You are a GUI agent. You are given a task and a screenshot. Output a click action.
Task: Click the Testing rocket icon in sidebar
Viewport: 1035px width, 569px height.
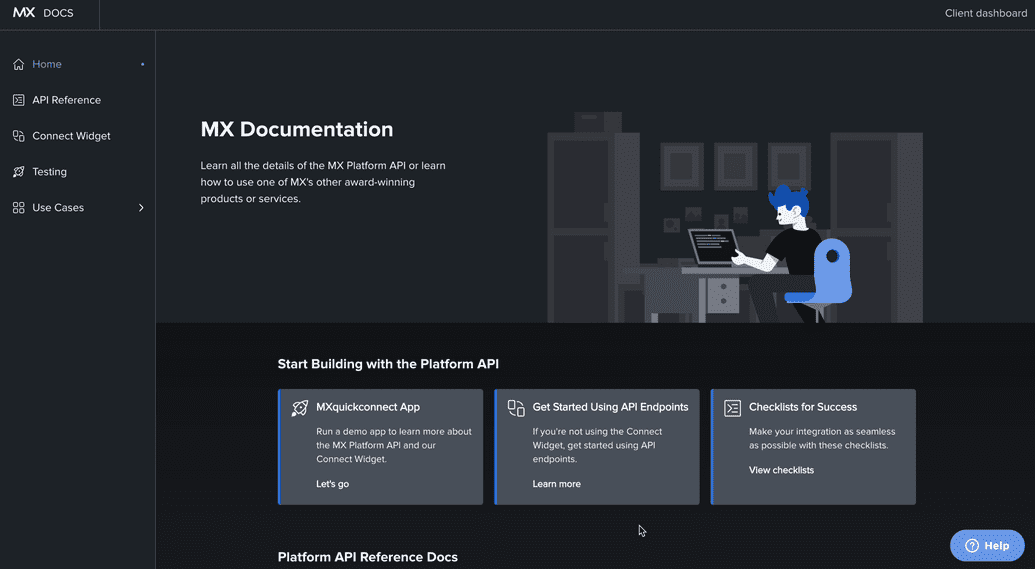(18, 172)
